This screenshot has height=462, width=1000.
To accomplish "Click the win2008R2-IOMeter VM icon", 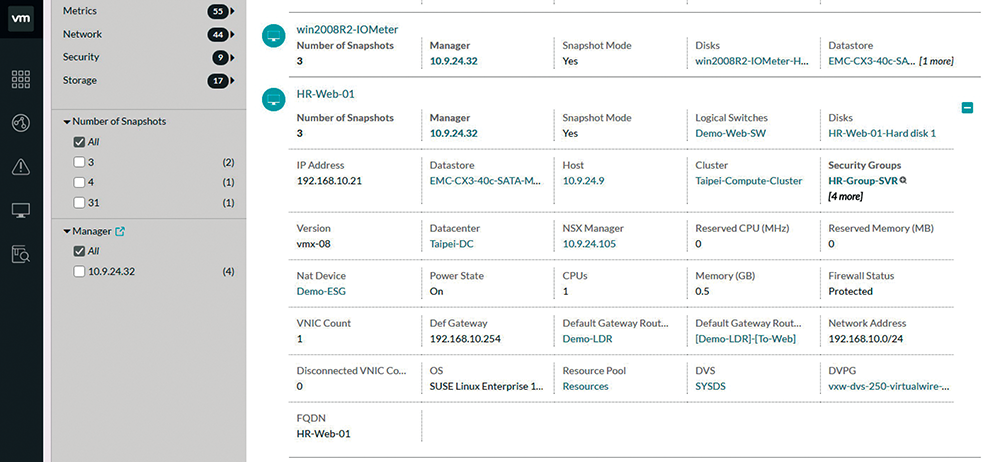I will click(x=274, y=35).
